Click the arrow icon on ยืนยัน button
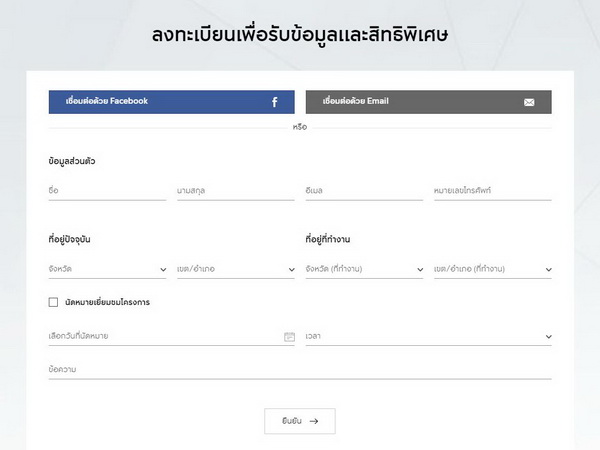The width and height of the screenshot is (600, 450). coord(314,421)
